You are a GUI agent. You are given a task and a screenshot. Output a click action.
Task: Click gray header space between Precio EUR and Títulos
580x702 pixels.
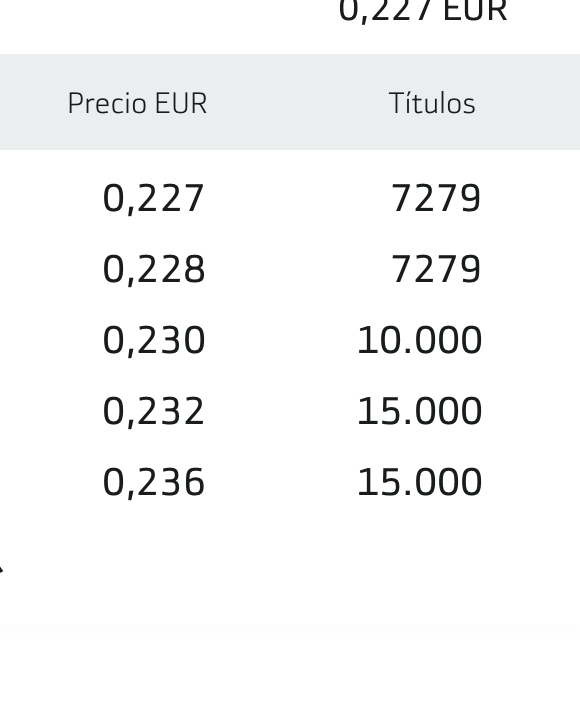click(x=298, y=103)
